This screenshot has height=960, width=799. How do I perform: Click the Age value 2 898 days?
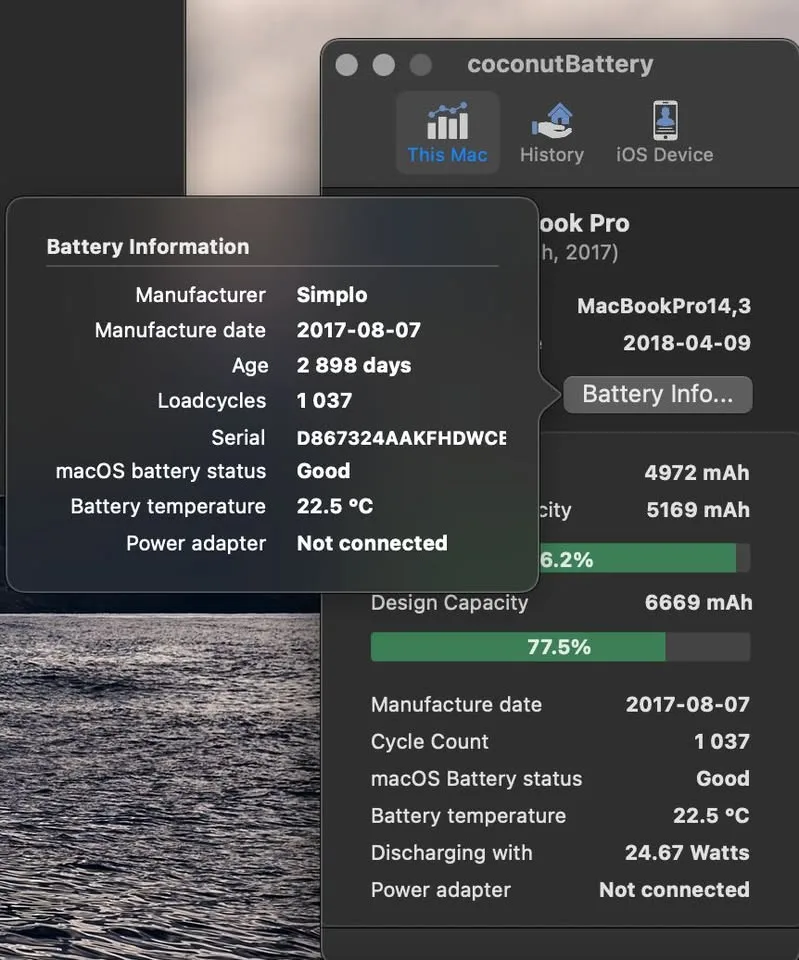[354, 366]
